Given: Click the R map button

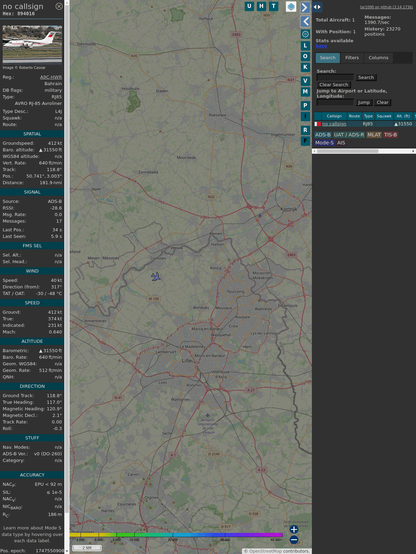Looking at the screenshot, I should pos(305,130).
